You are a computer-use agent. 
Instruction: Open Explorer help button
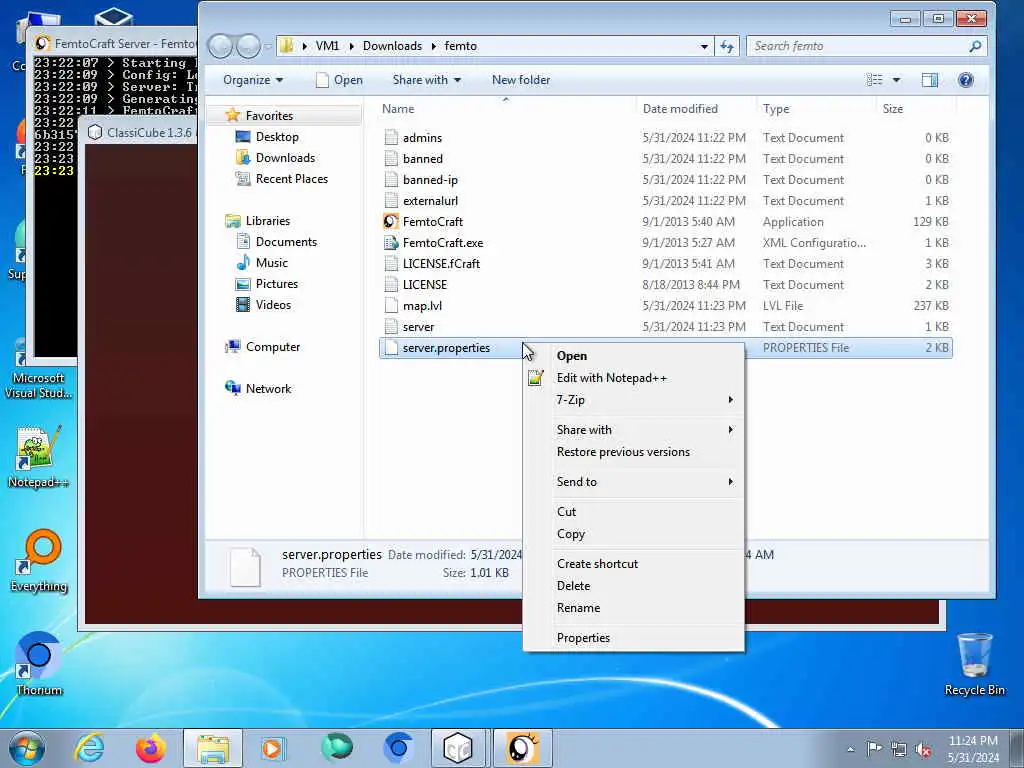(966, 80)
